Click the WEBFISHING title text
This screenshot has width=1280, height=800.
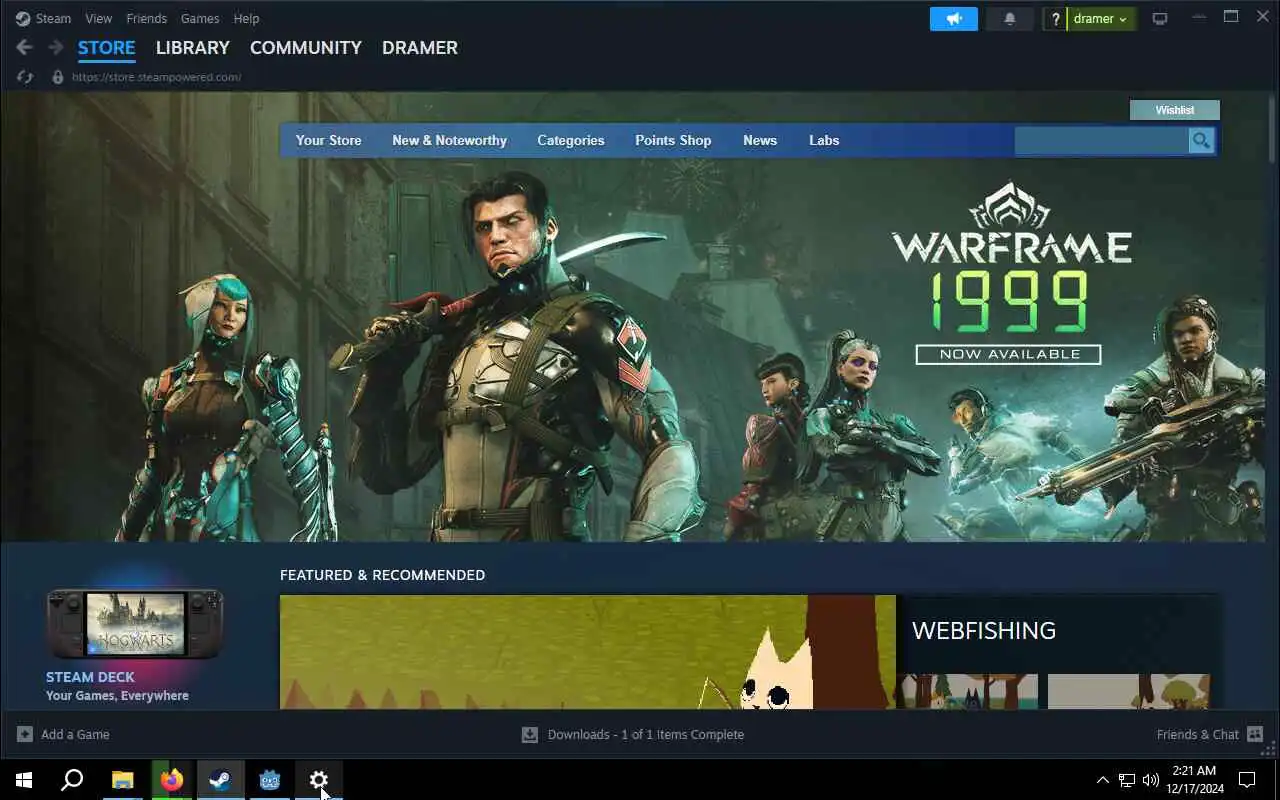(984, 631)
